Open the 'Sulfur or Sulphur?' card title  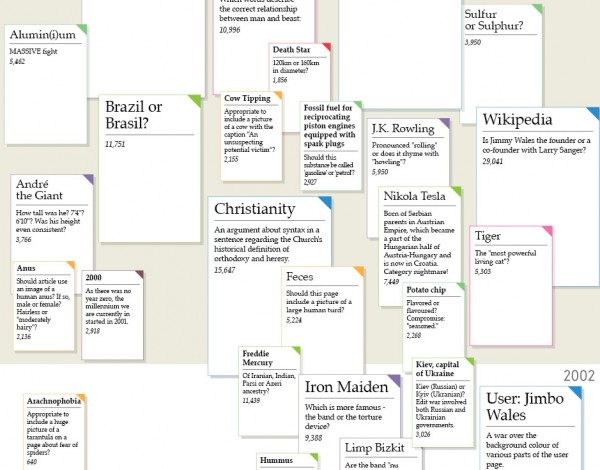[x=494, y=20]
